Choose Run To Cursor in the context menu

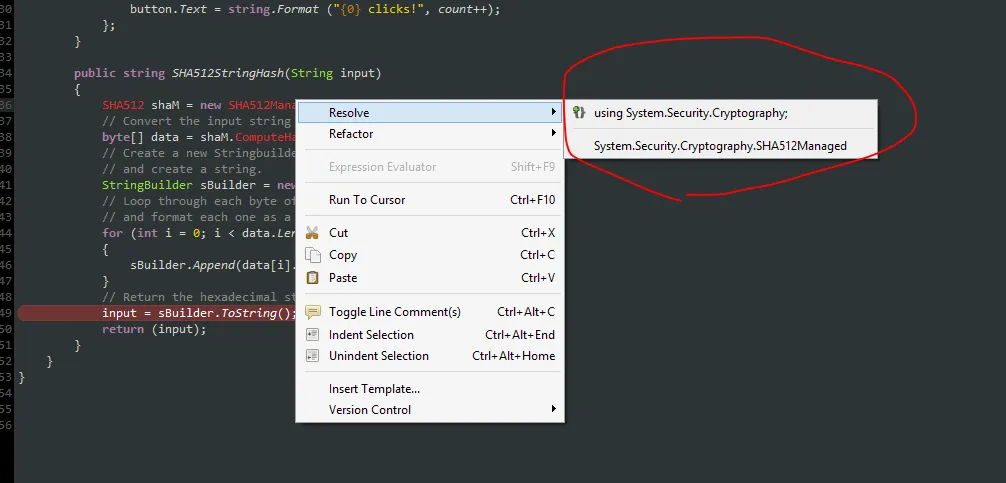pos(430,200)
